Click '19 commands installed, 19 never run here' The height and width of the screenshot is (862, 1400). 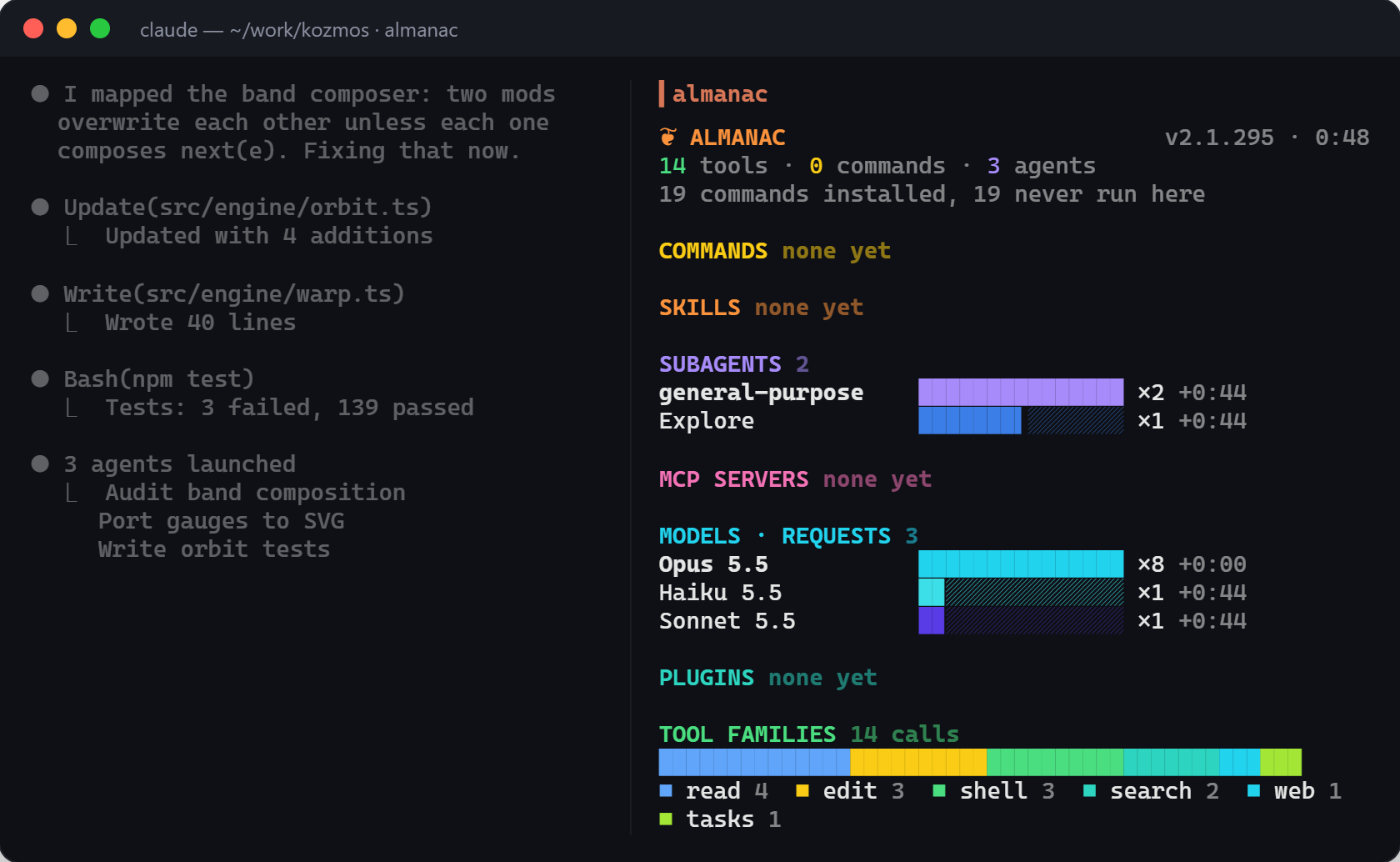(x=932, y=194)
